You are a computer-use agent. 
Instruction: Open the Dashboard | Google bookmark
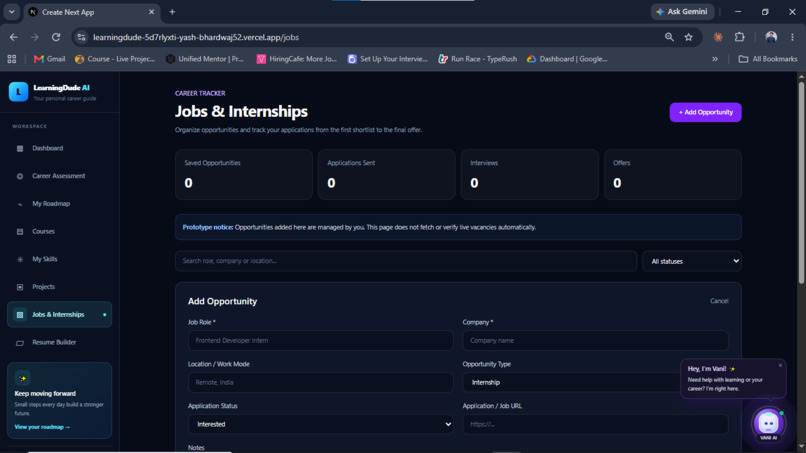(567, 59)
